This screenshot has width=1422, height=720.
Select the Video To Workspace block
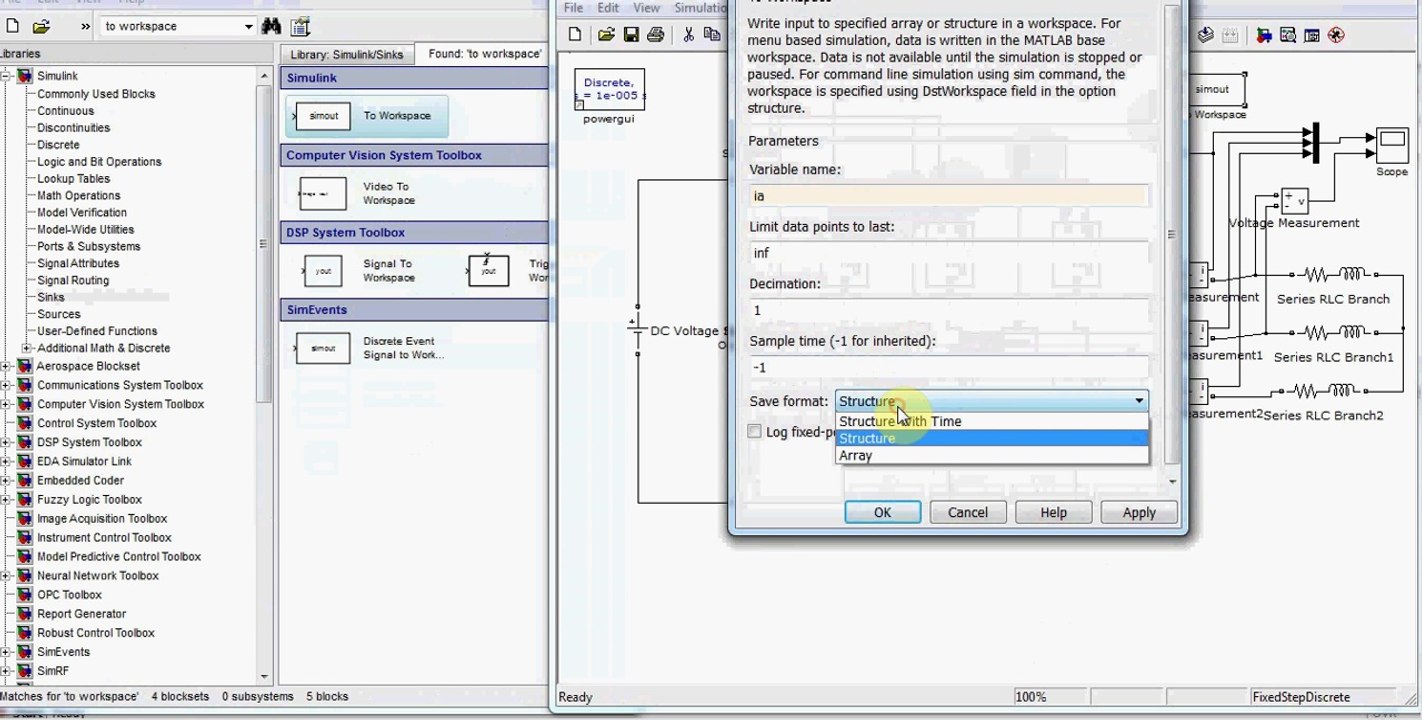coord(323,193)
